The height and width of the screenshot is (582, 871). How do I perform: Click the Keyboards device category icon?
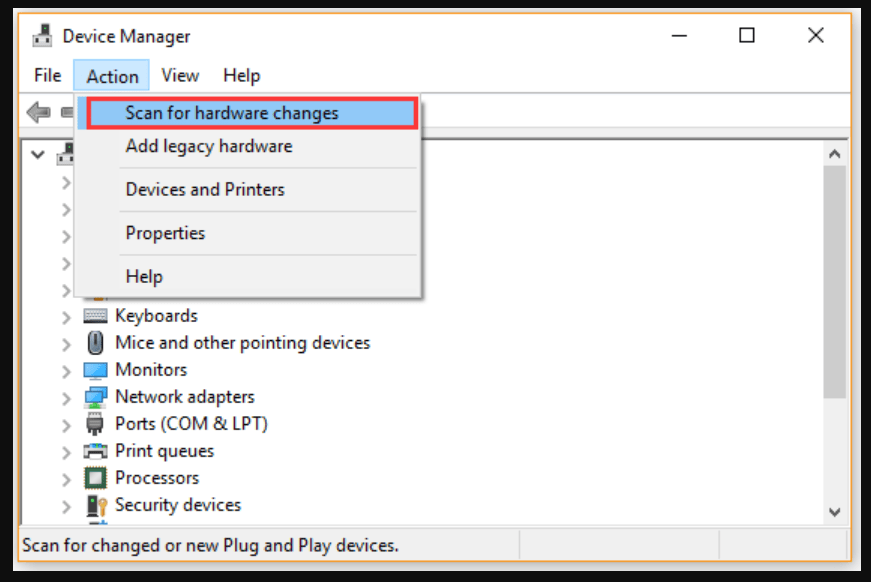(x=96, y=315)
